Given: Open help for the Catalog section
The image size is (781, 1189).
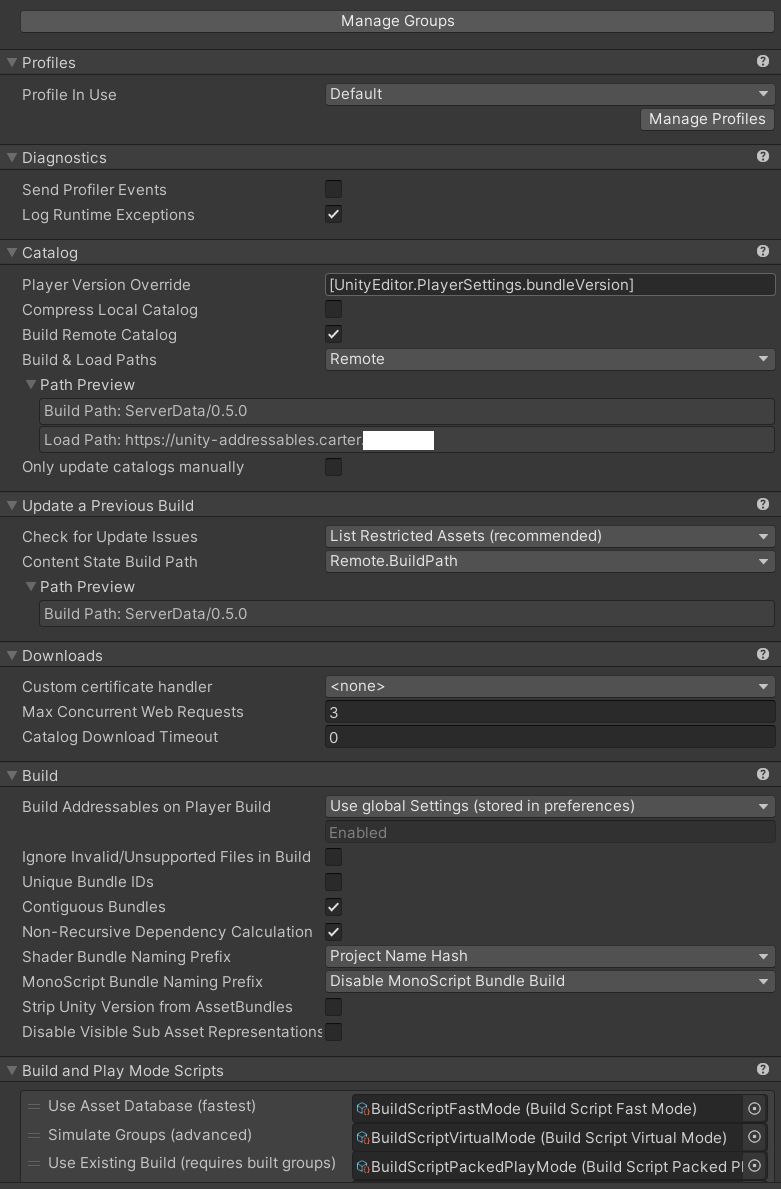Looking at the screenshot, I should pos(763,252).
